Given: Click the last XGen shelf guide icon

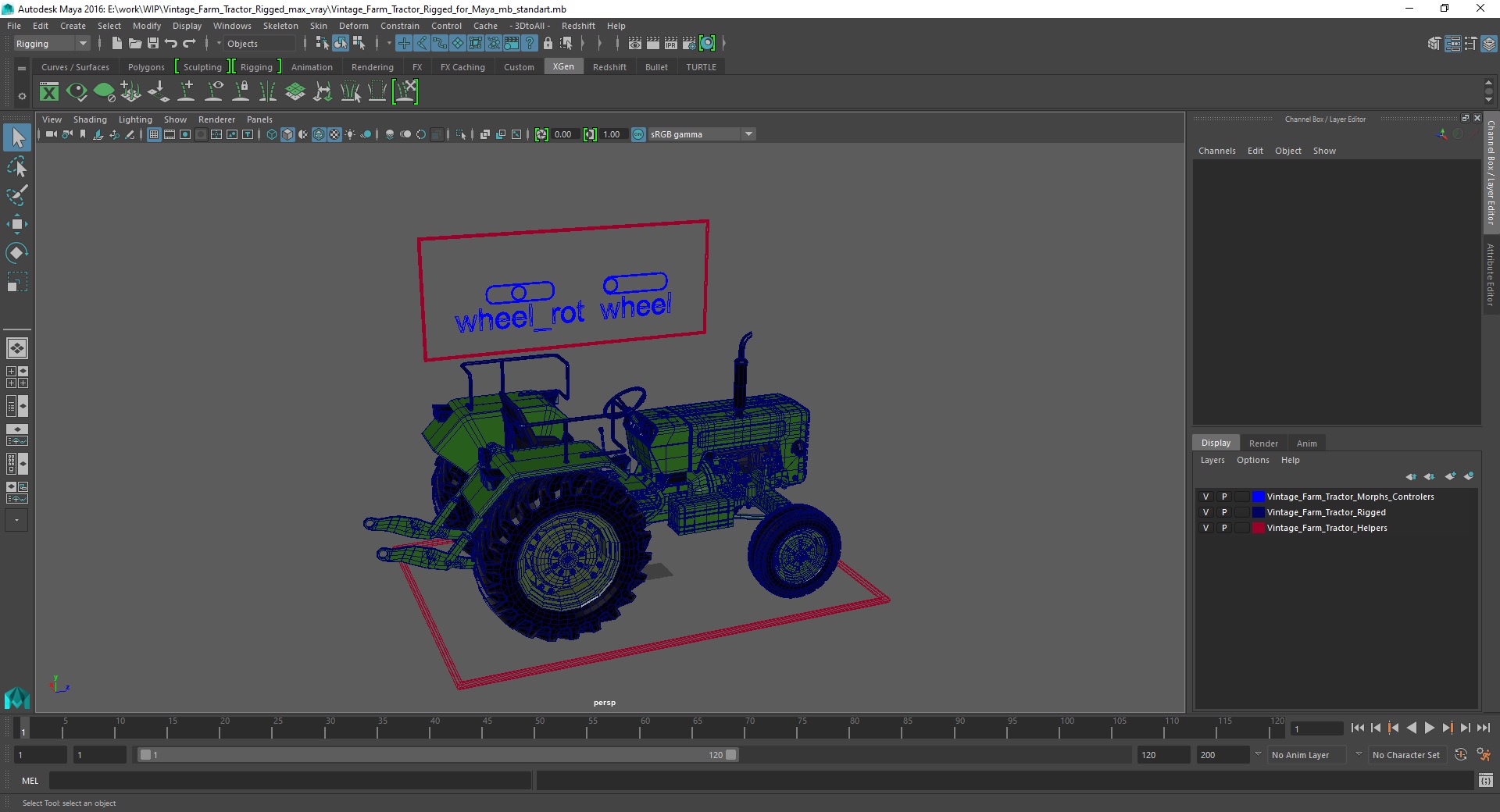Looking at the screenshot, I should [405, 92].
